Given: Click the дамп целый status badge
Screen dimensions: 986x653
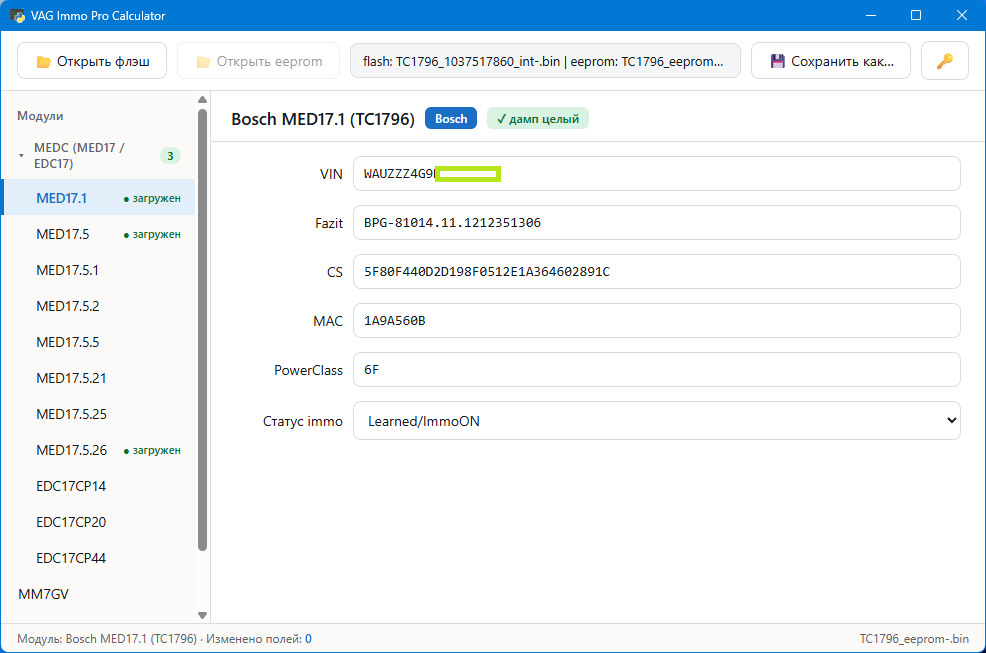Looking at the screenshot, I should (538, 118).
